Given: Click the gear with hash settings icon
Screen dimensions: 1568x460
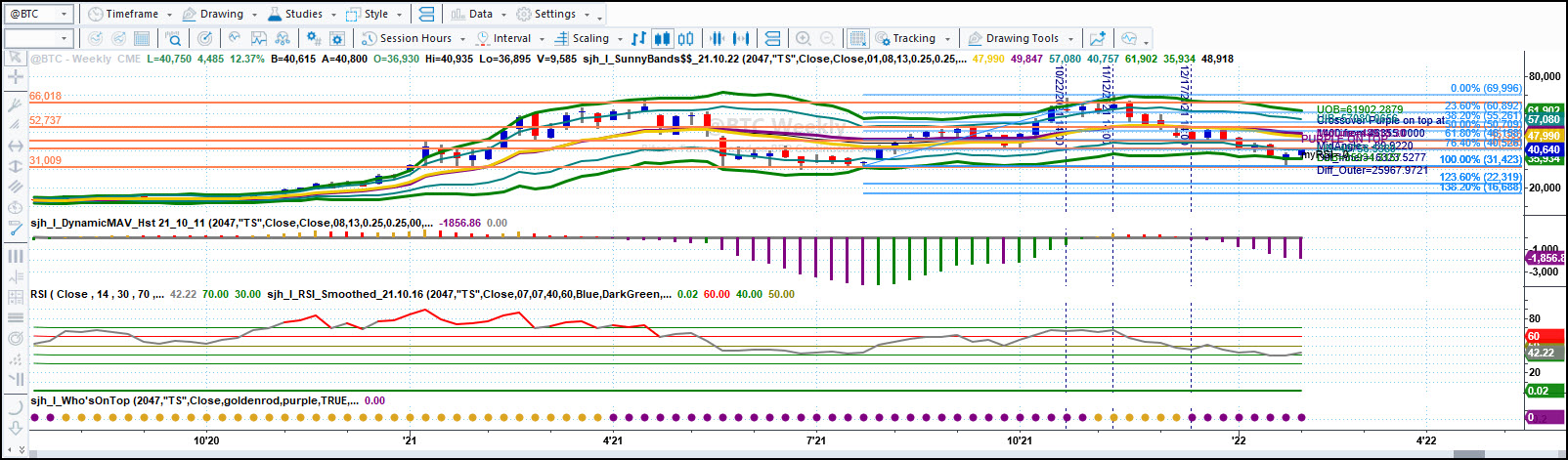Looking at the screenshot, I should pos(313,38).
